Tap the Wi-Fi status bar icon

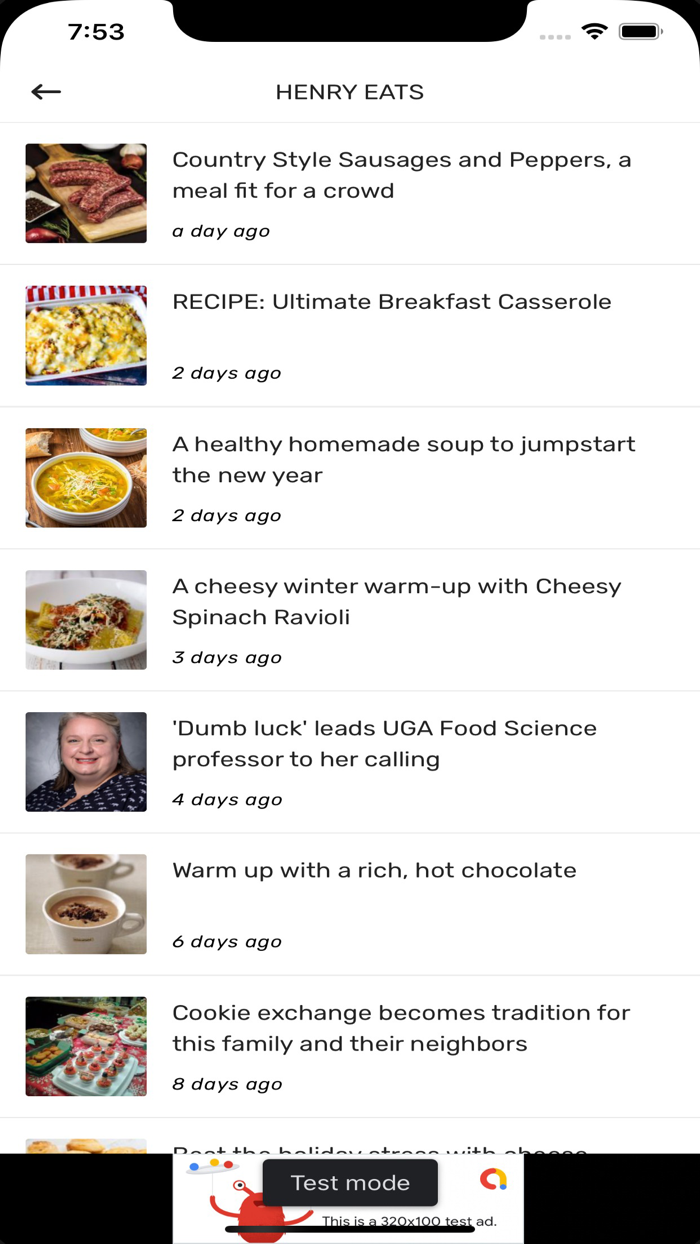594,32
